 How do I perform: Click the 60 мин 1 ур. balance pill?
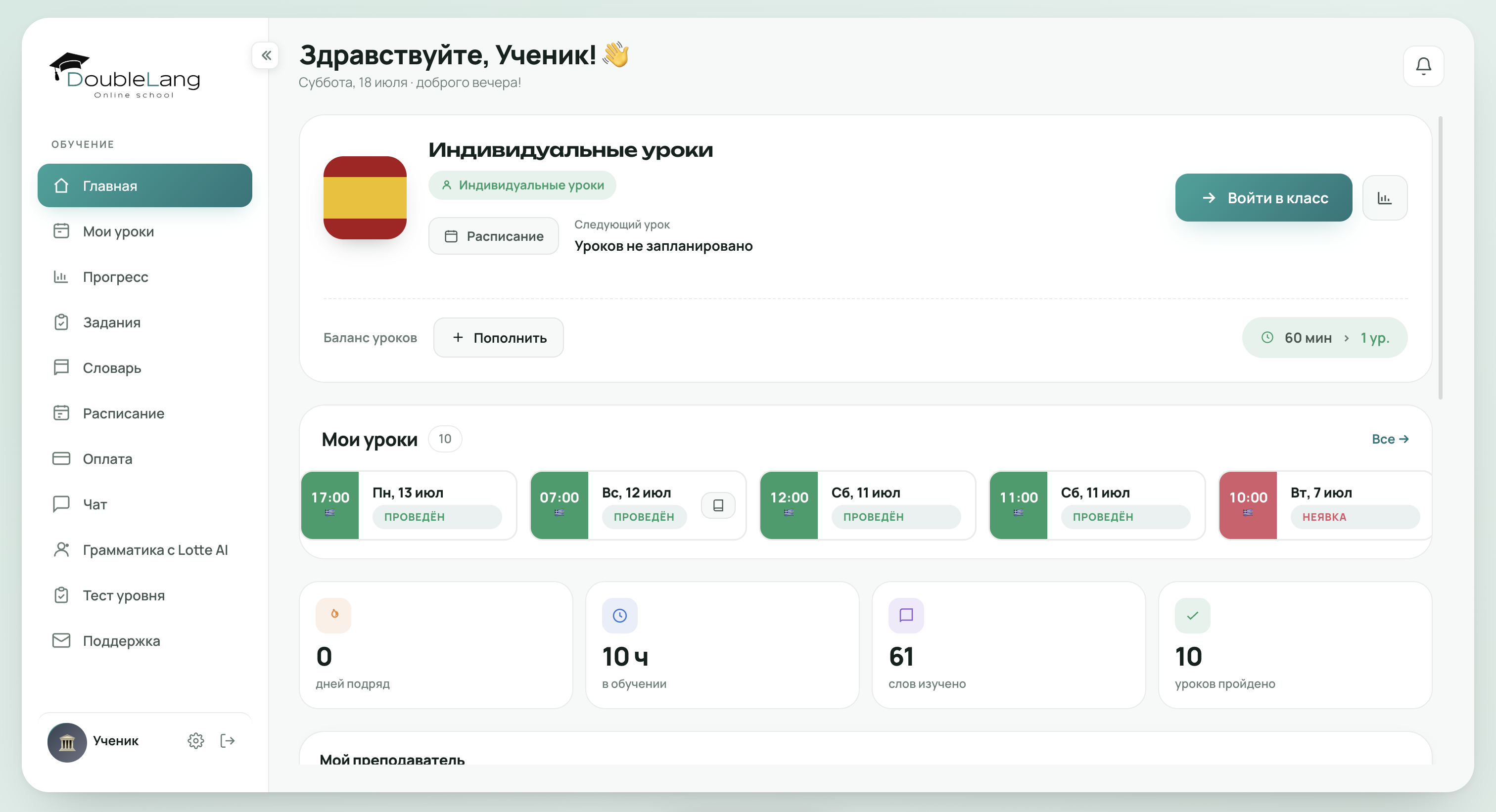coord(1325,337)
